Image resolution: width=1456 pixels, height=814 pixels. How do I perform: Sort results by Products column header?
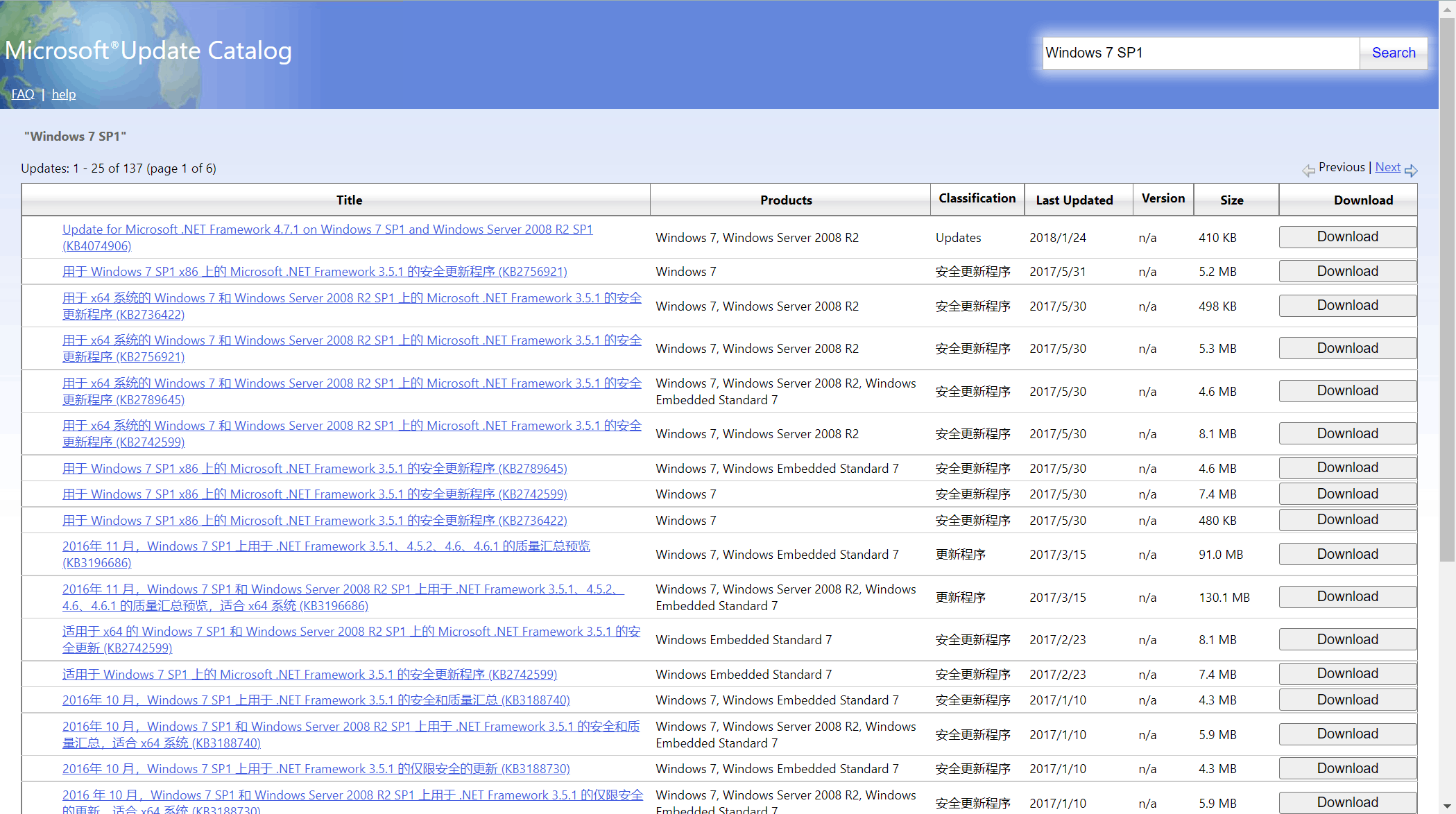click(x=786, y=200)
